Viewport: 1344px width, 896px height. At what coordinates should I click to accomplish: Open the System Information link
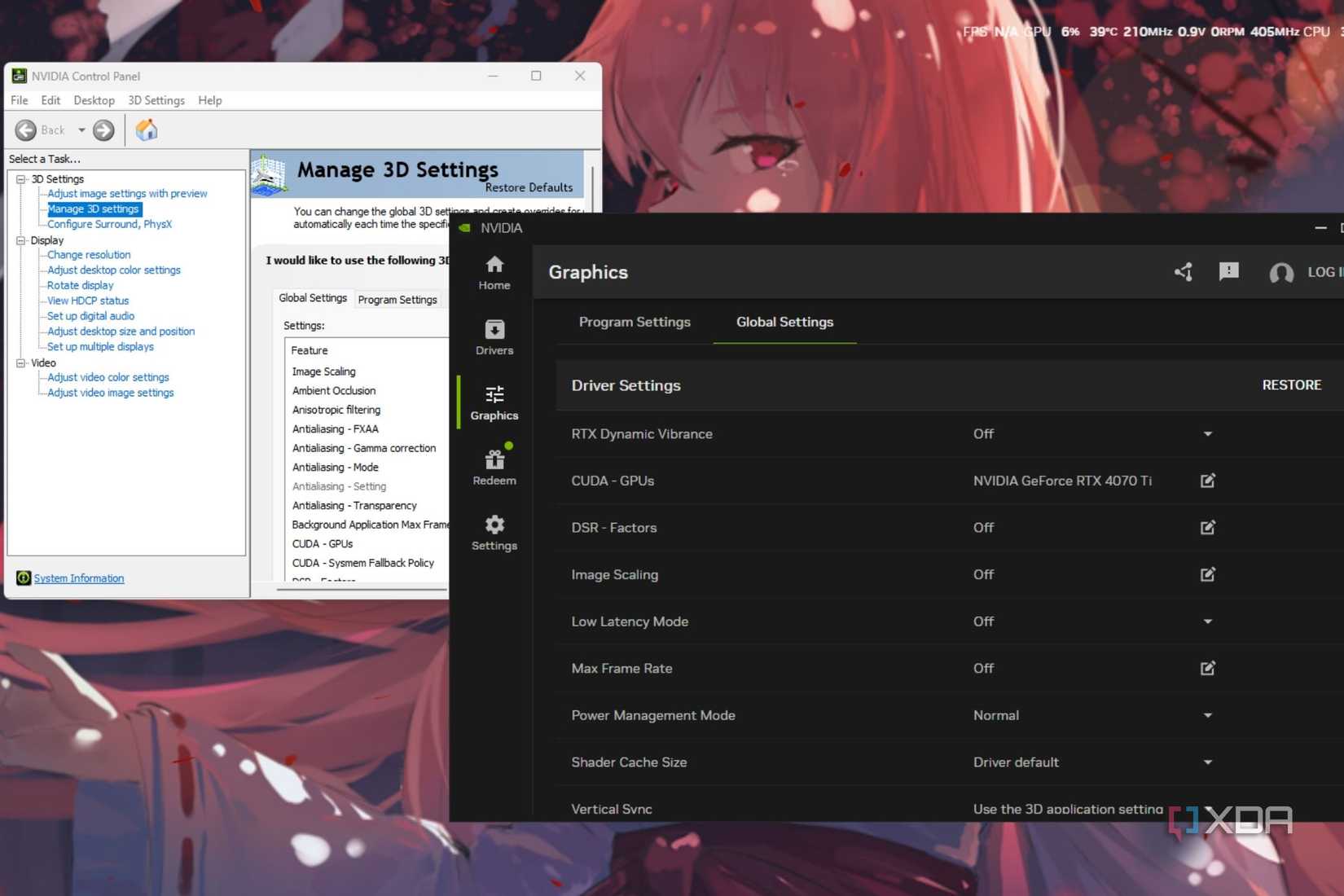click(x=79, y=578)
